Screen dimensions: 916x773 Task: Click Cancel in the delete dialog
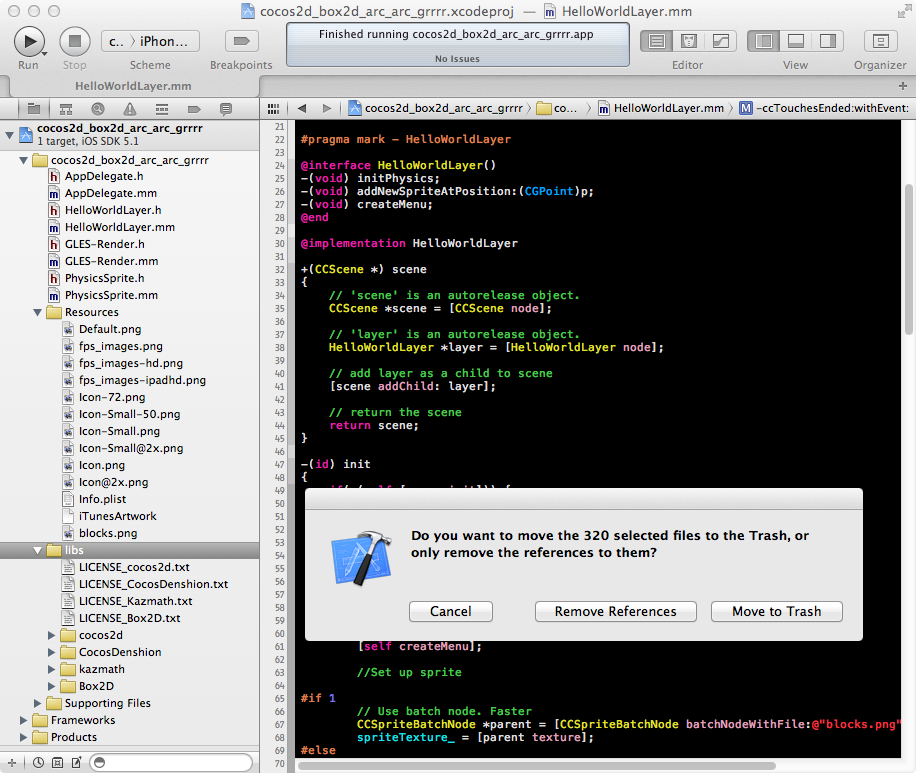point(450,611)
